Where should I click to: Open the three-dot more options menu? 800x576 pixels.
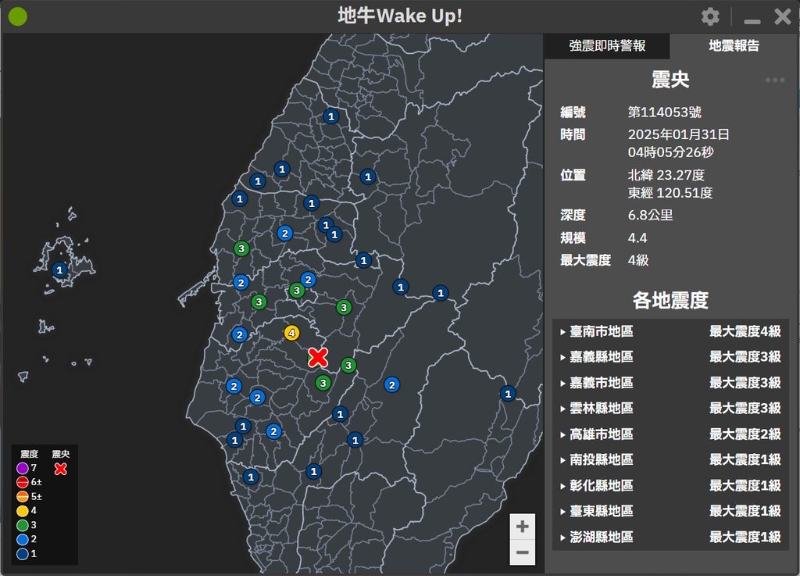pyautogui.click(x=775, y=81)
